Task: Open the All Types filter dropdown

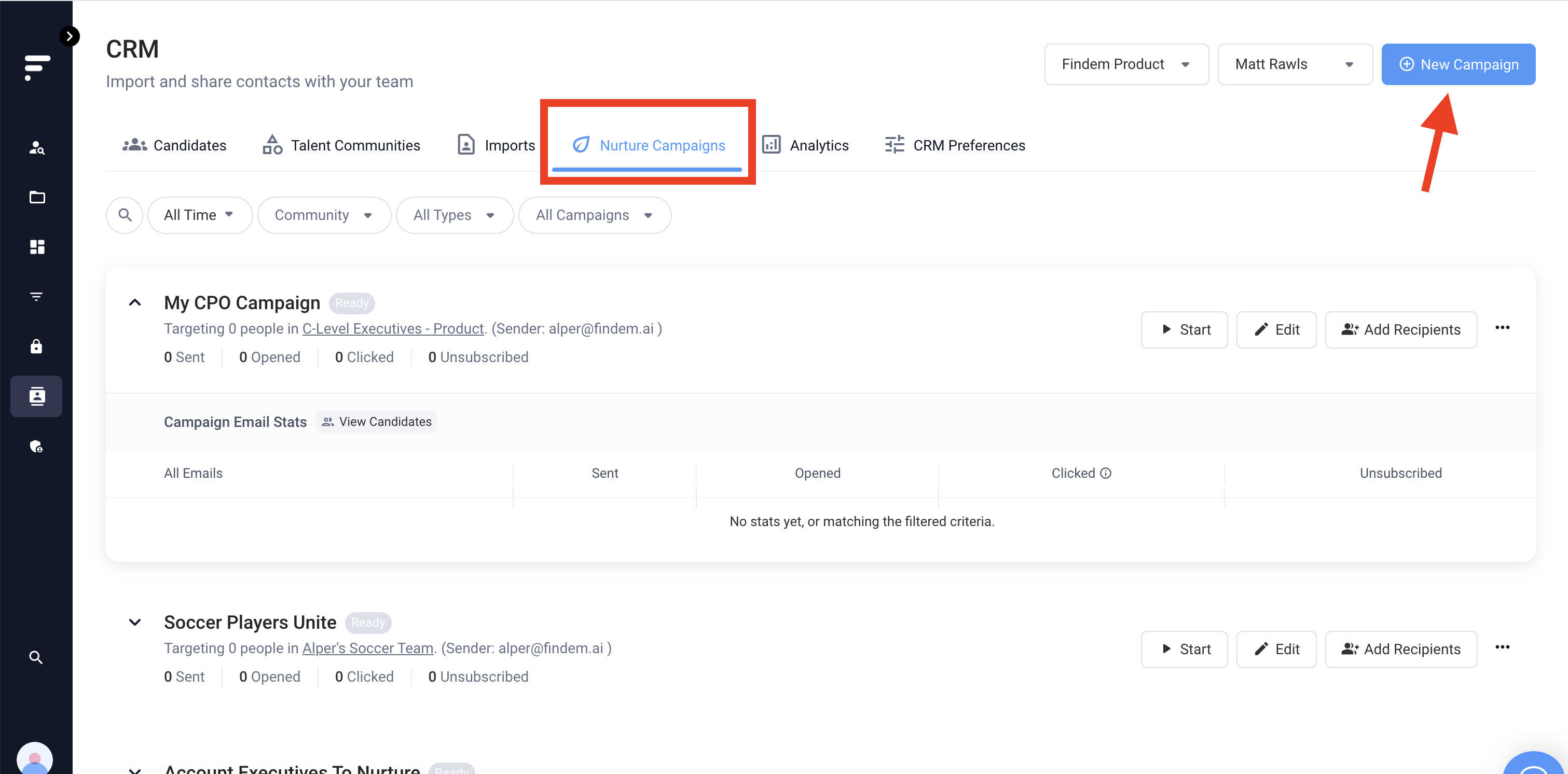Action: [455, 215]
